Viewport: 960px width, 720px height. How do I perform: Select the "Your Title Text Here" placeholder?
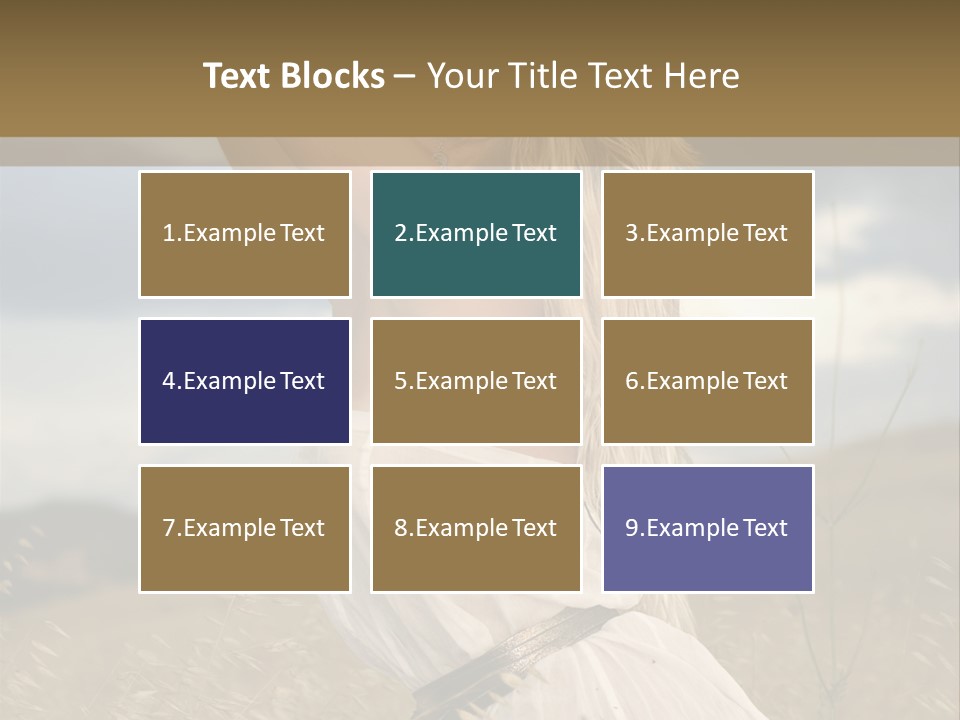point(583,76)
